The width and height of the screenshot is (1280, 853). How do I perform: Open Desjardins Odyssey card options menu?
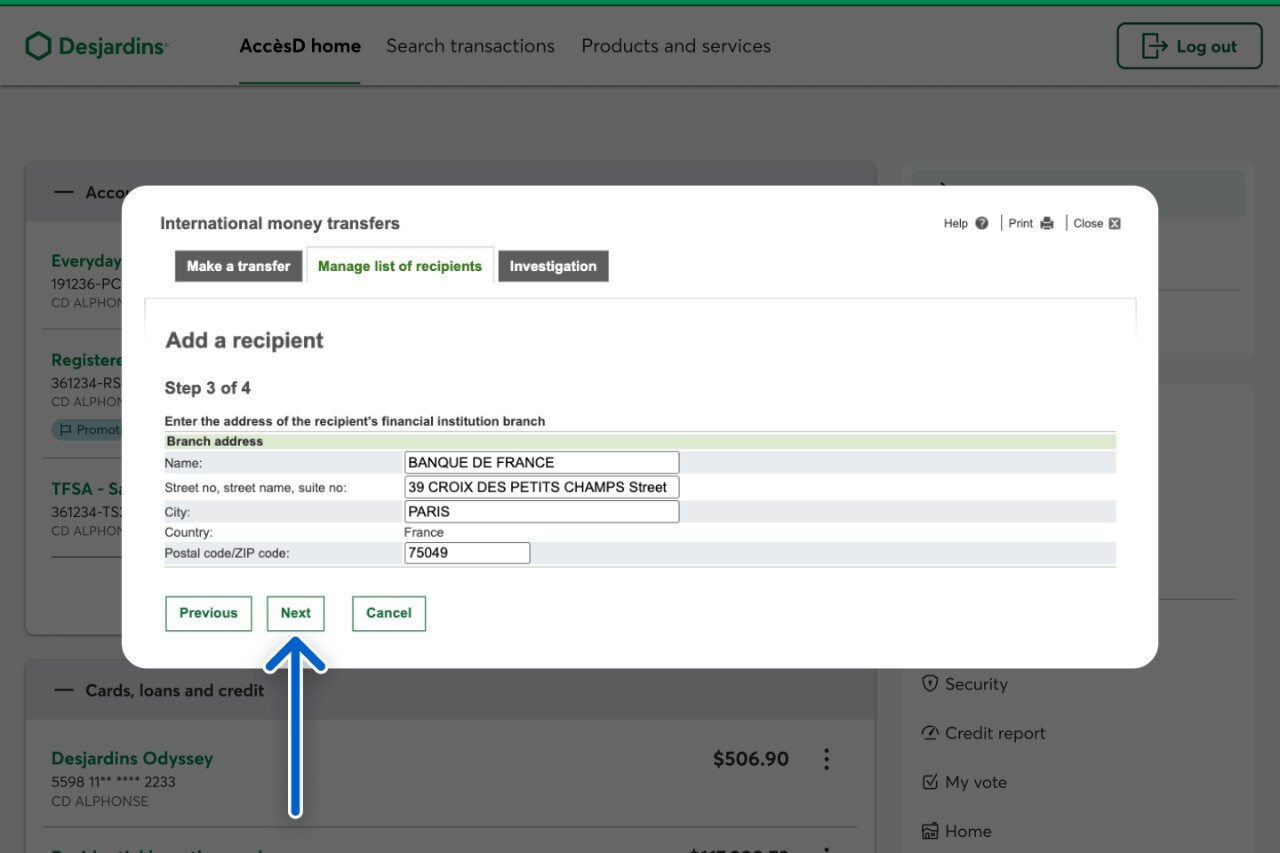point(826,759)
